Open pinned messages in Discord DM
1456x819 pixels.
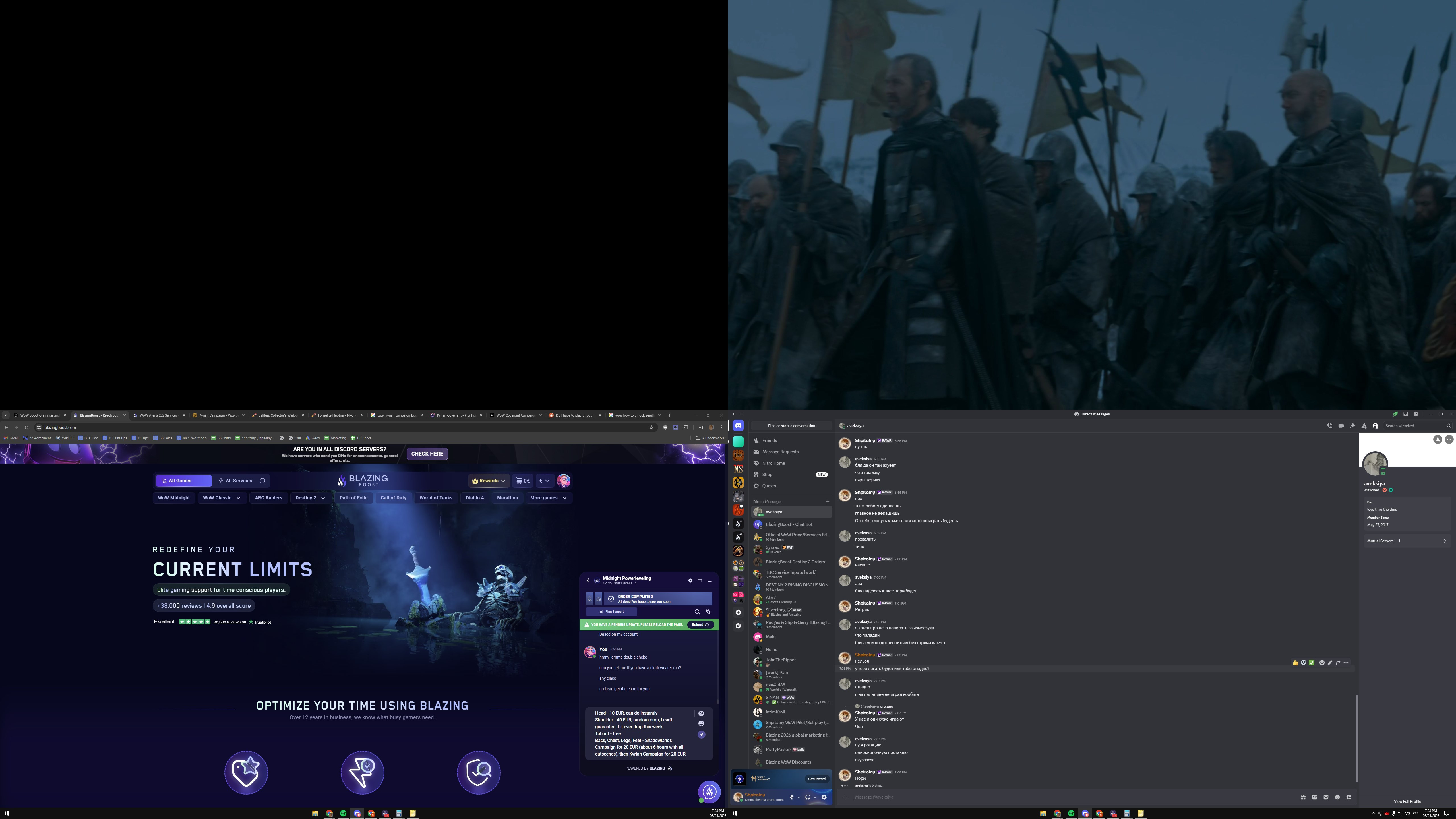1352,426
